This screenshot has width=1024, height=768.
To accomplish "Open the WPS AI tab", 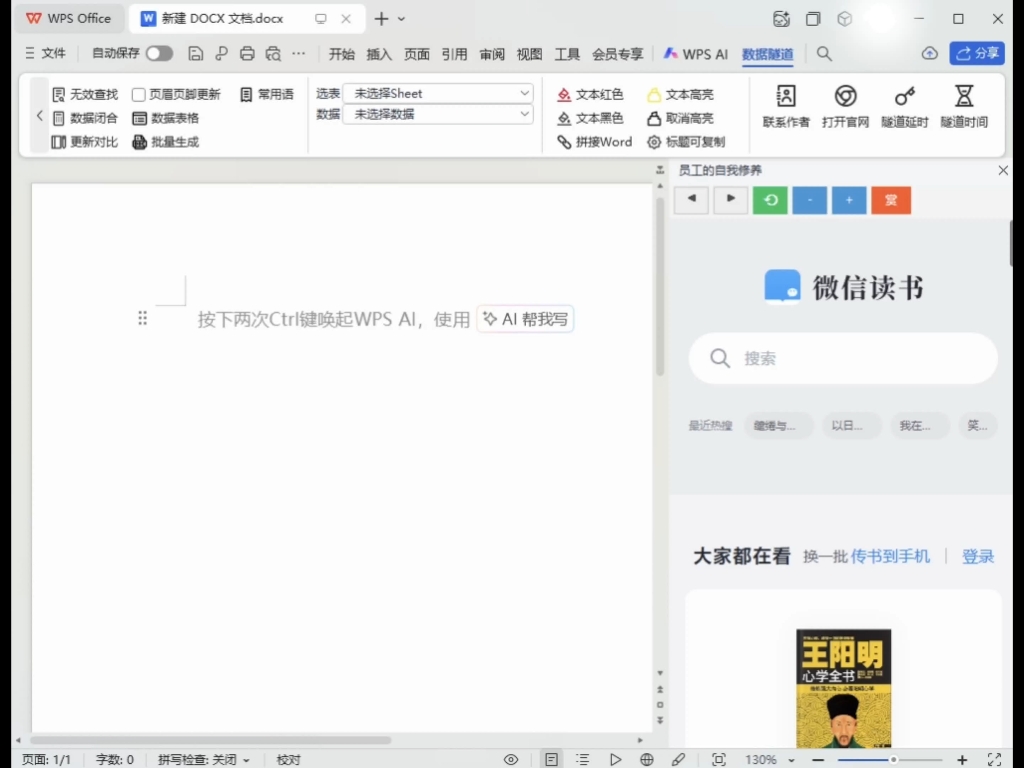I will (696, 54).
